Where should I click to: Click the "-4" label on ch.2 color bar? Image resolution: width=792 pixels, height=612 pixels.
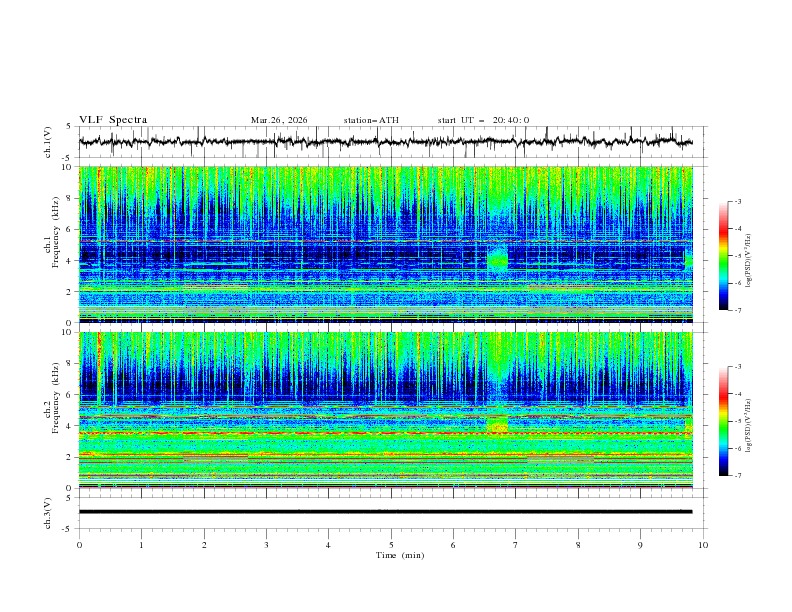pyautogui.click(x=737, y=394)
